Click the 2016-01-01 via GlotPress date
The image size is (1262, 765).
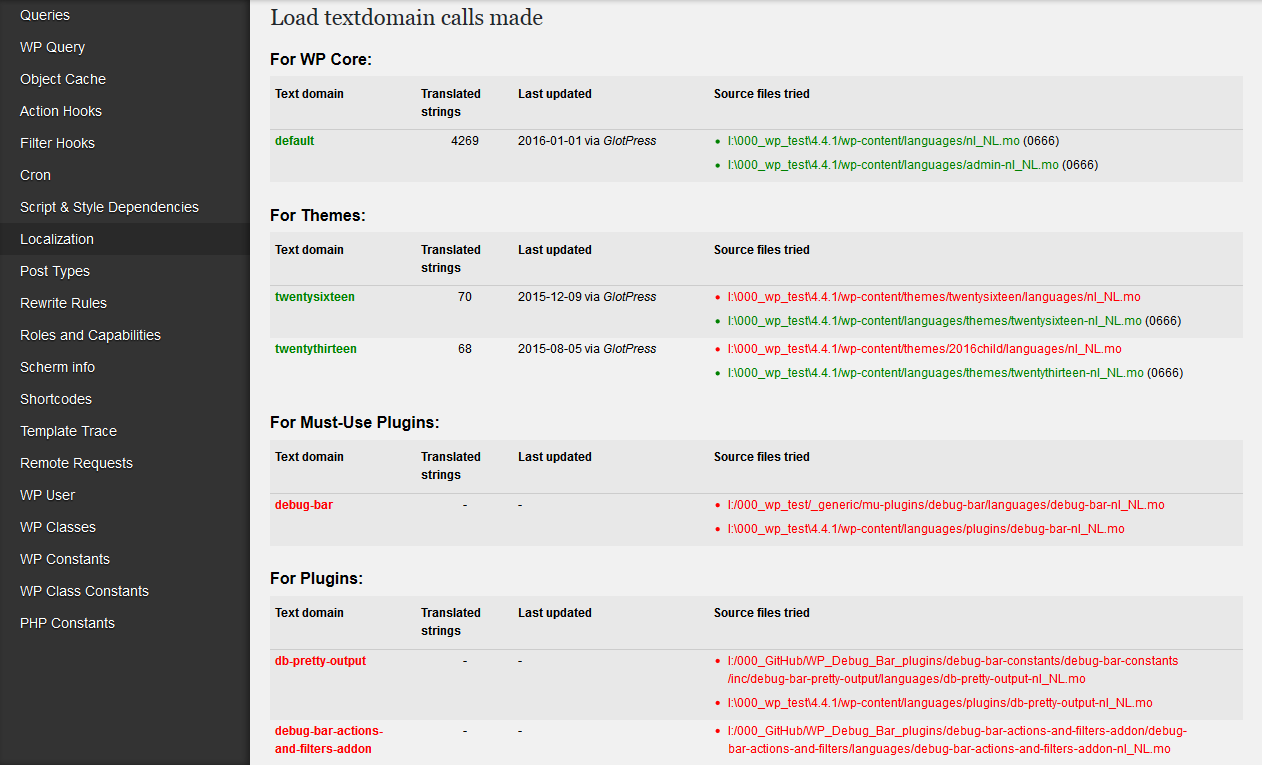[x=587, y=141]
